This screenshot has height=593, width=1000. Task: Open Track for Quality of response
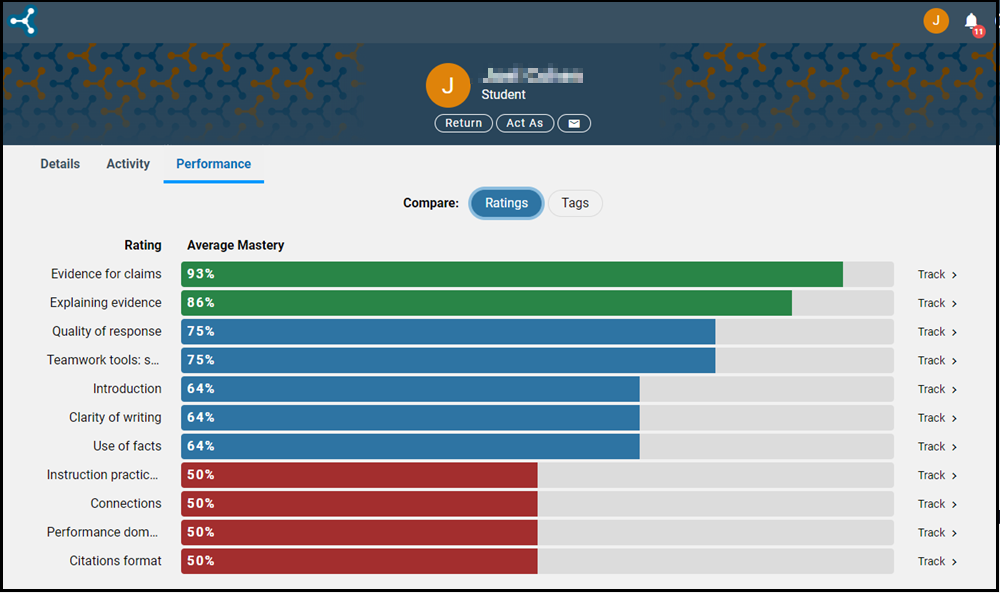coord(937,332)
